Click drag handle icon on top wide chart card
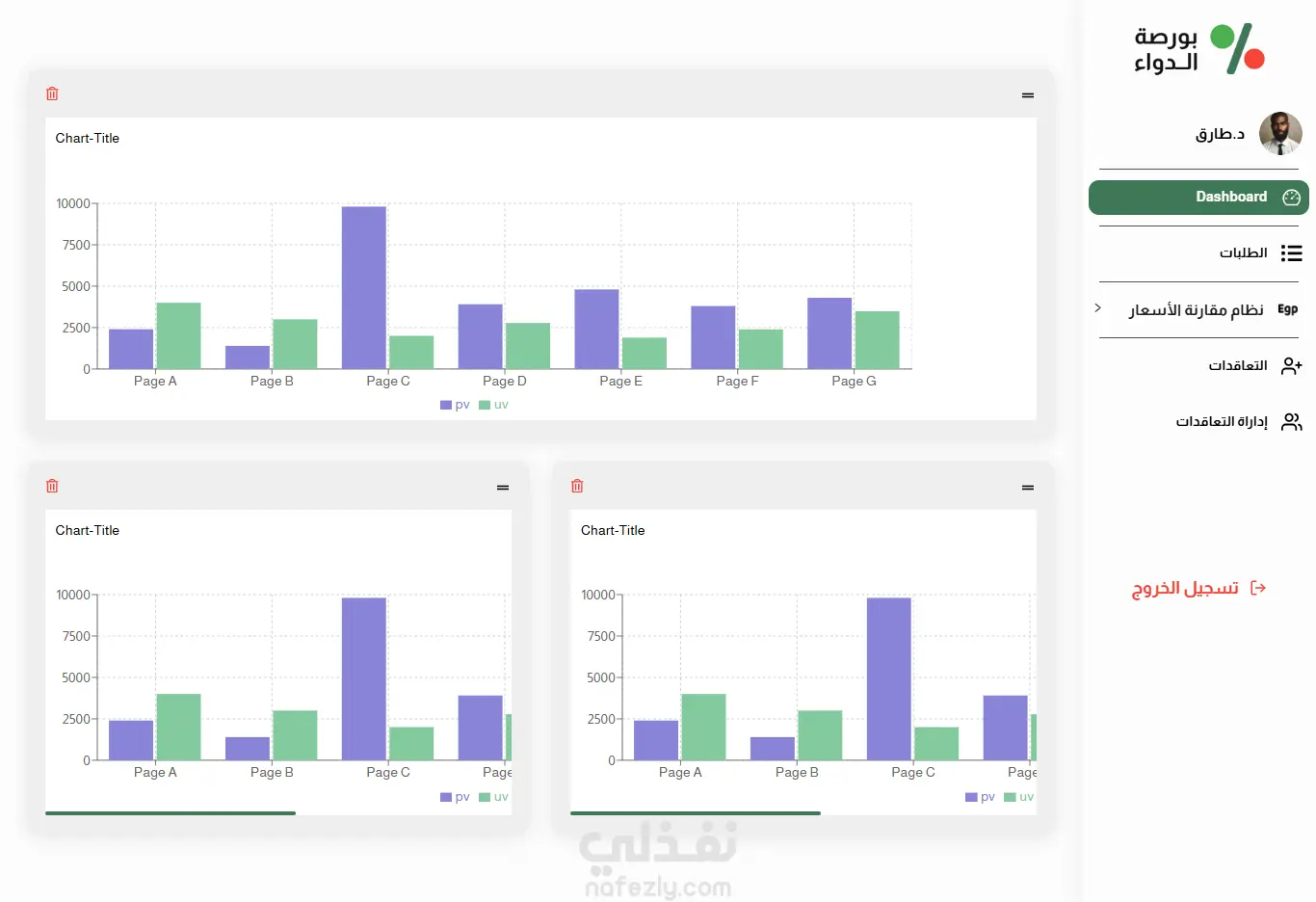The height and width of the screenshot is (902, 1316). point(1028,95)
